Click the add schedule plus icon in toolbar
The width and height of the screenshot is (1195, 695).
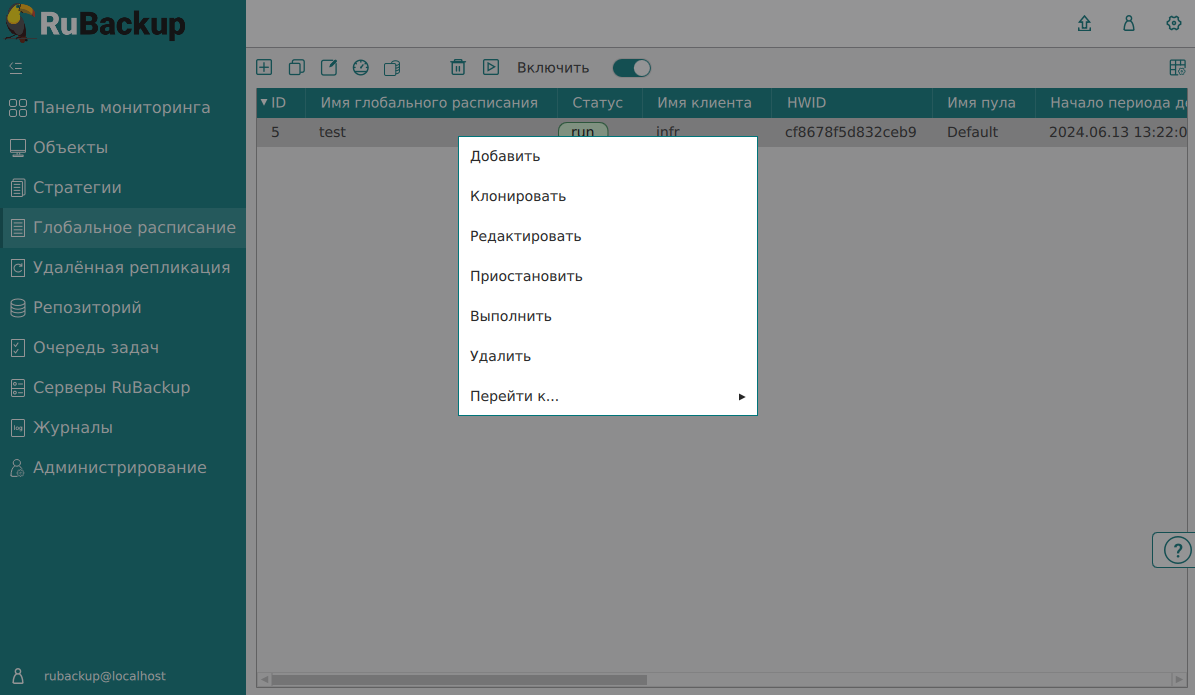pyautogui.click(x=264, y=68)
